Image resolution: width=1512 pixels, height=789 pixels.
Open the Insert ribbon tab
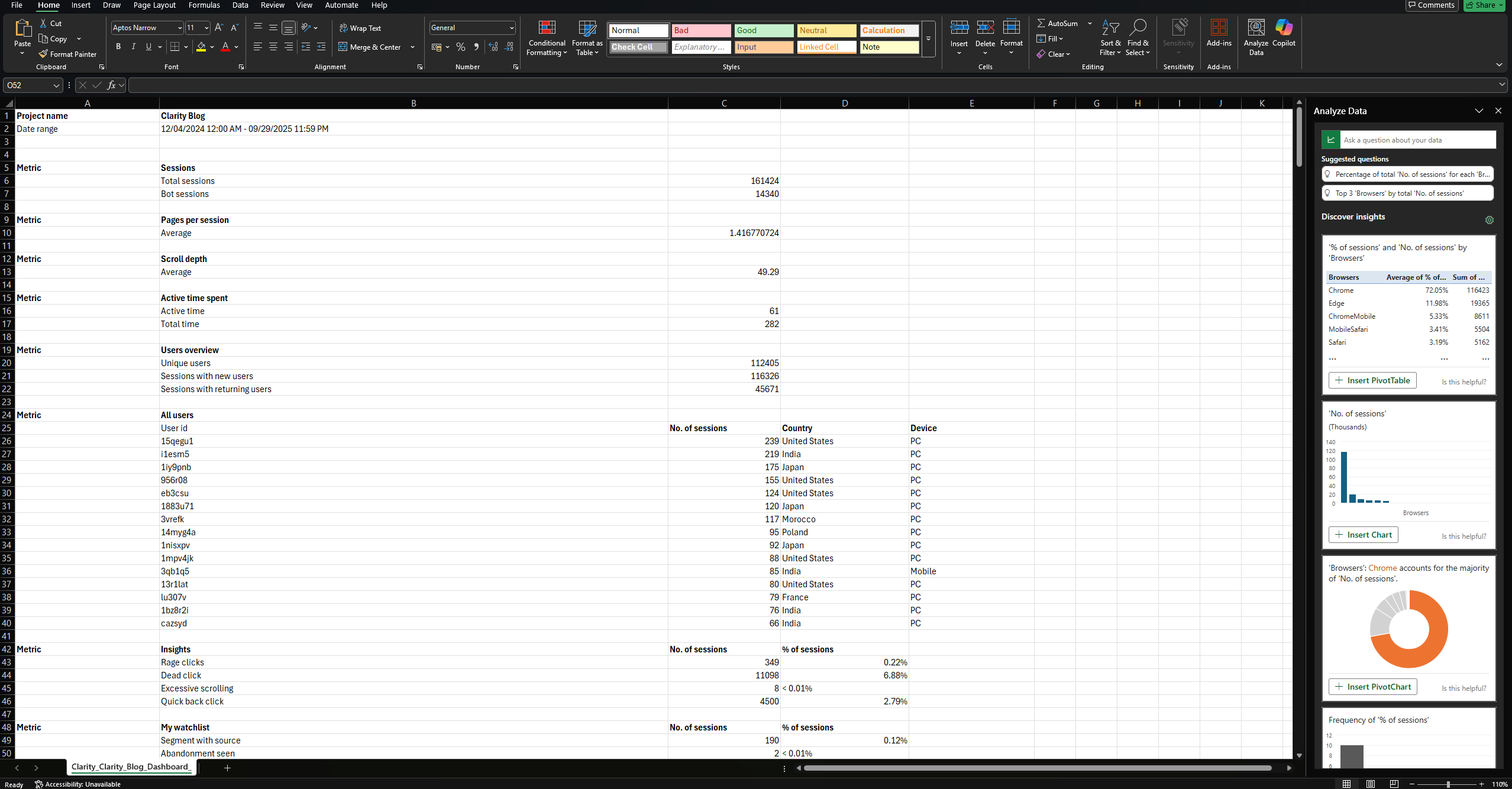pos(81,5)
